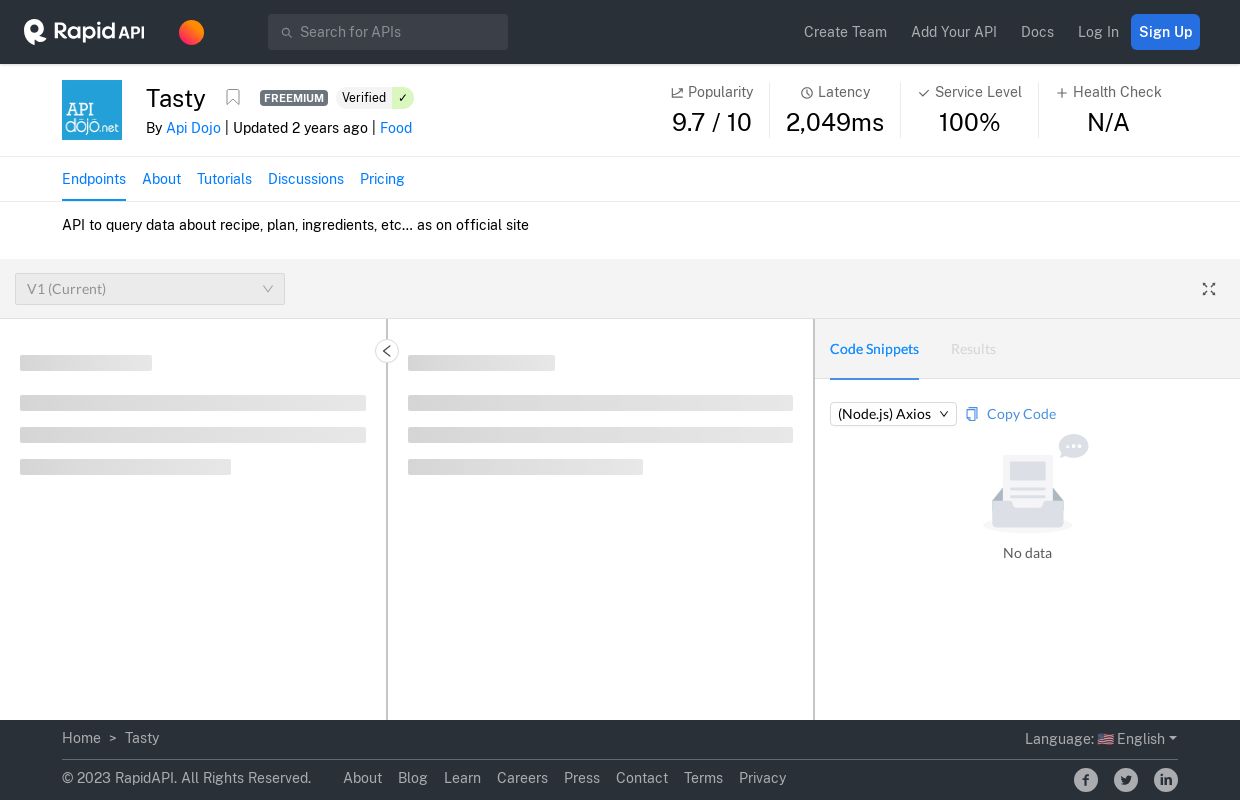Click the footer Learn link

pos(462,778)
